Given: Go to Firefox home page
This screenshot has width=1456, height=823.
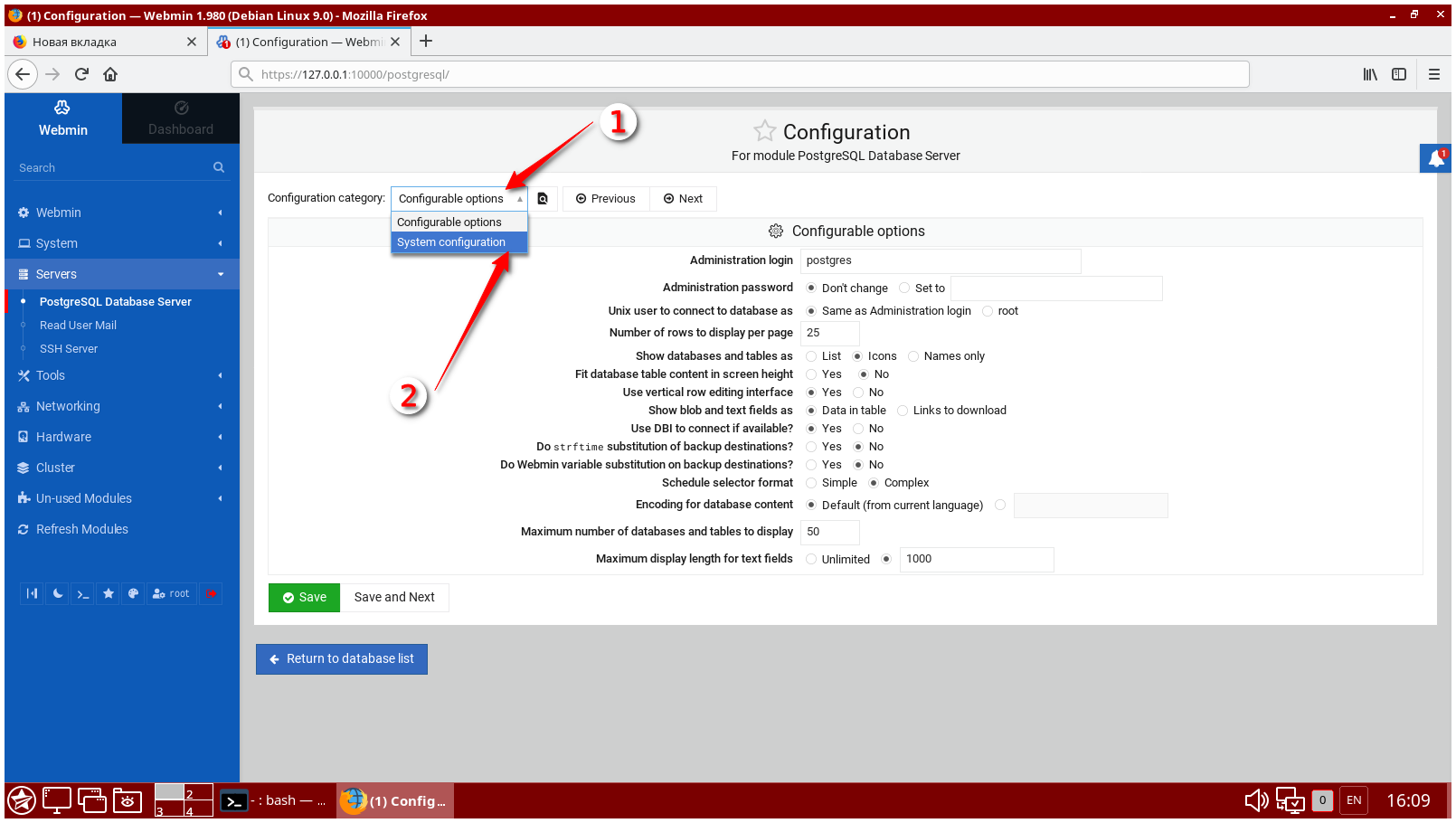Looking at the screenshot, I should [x=110, y=74].
